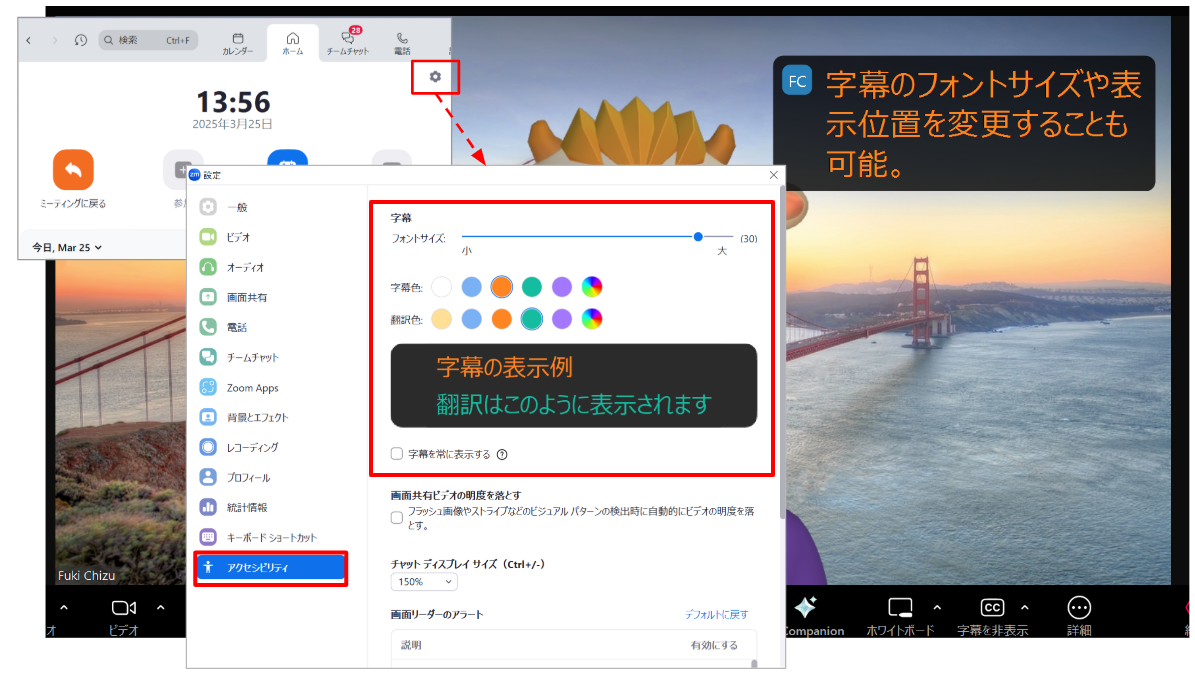Go back with the left arrow
This screenshot has width=1195, height=676.
(28, 40)
